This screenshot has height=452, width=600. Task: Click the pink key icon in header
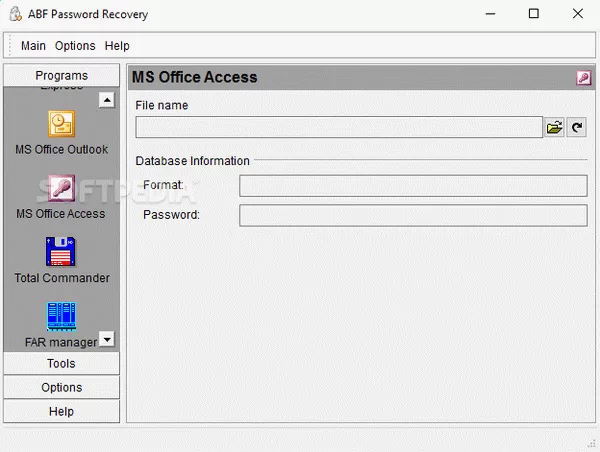tap(583, 77)
